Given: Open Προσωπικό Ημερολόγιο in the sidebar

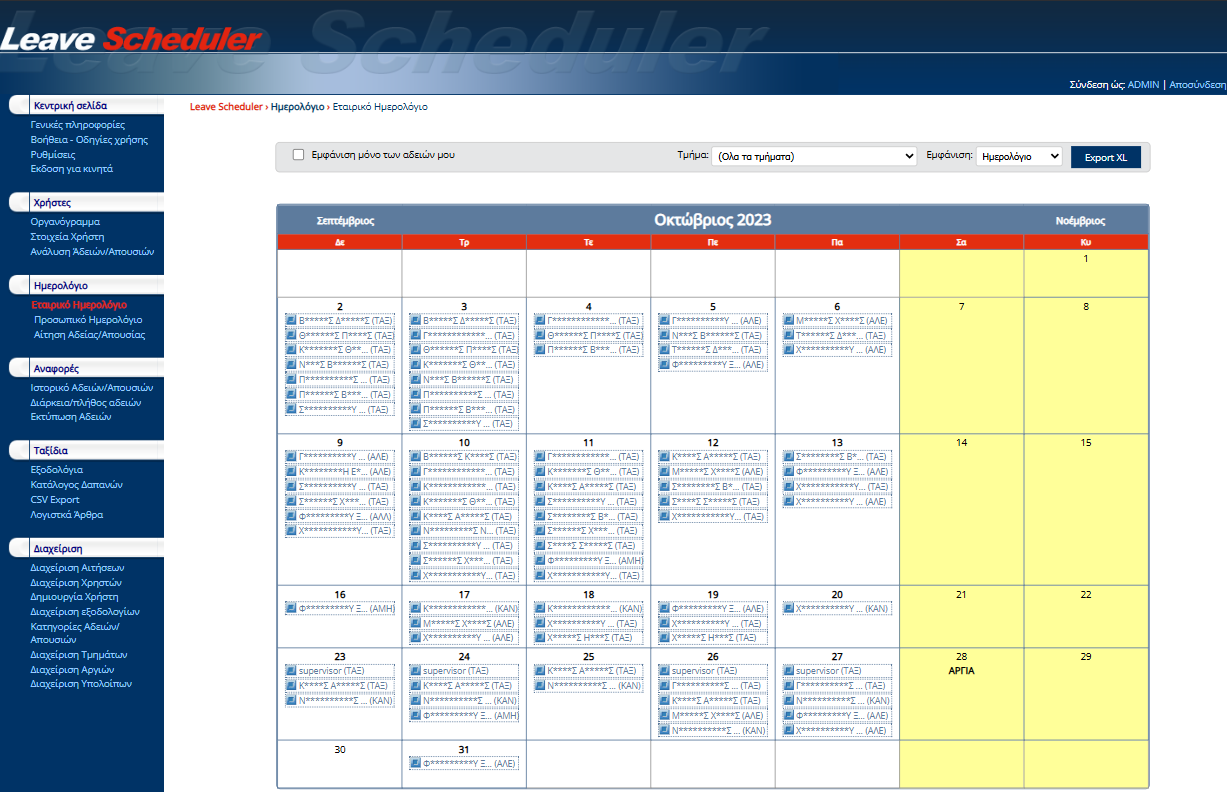Looking at the screenshot, I should pyautogui.click(x=88, y=320).
